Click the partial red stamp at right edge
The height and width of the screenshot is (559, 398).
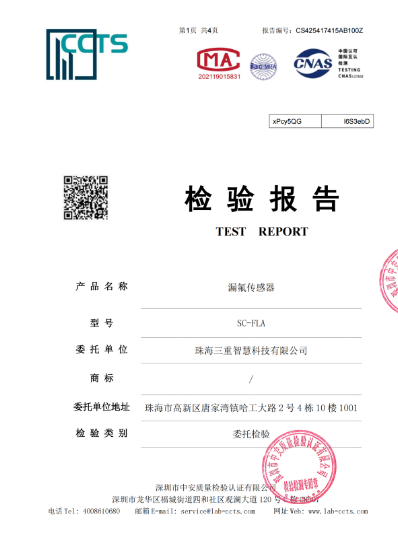[x=389, y=281]
